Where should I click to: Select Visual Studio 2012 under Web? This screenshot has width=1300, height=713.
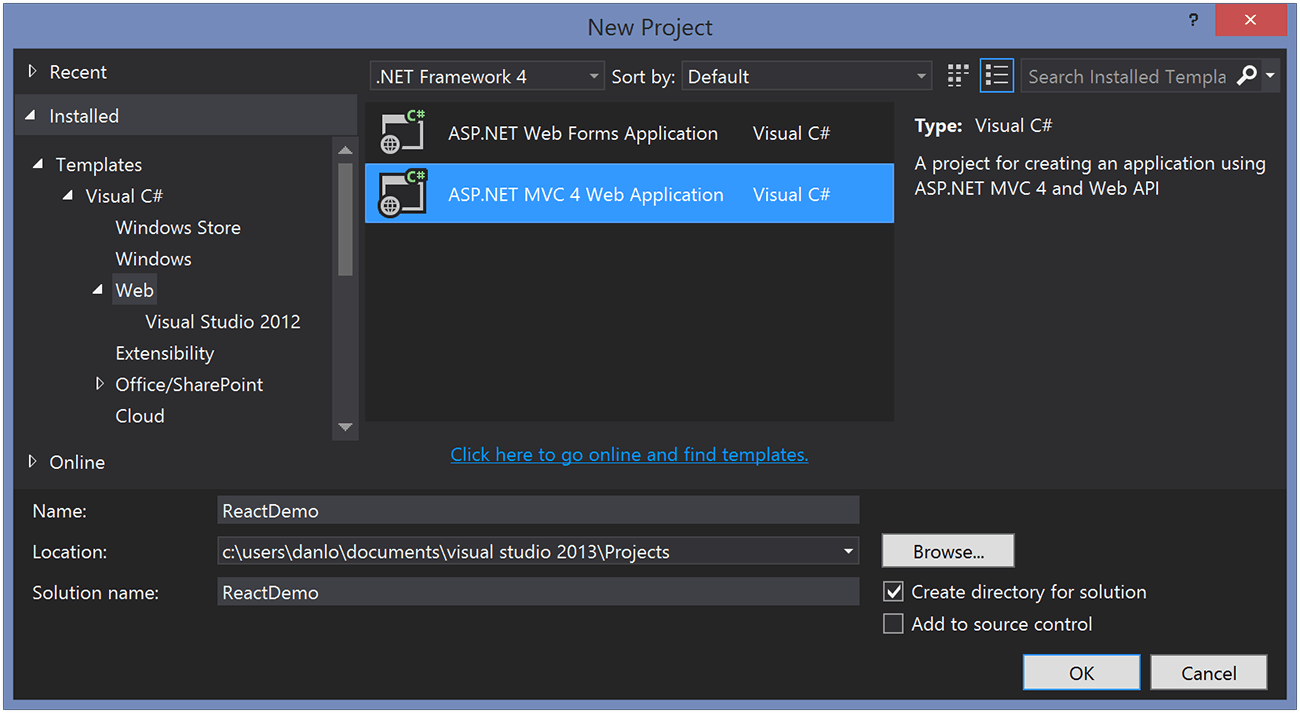click(222, 321)
